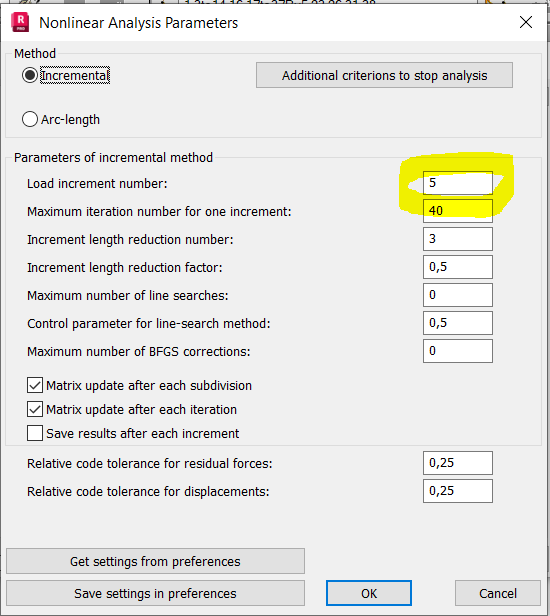The height and width of the screenshot is (616, 550).
Task: Click the Increment length reduction number field
Action: pyautogui.click(x=458, y=239)
